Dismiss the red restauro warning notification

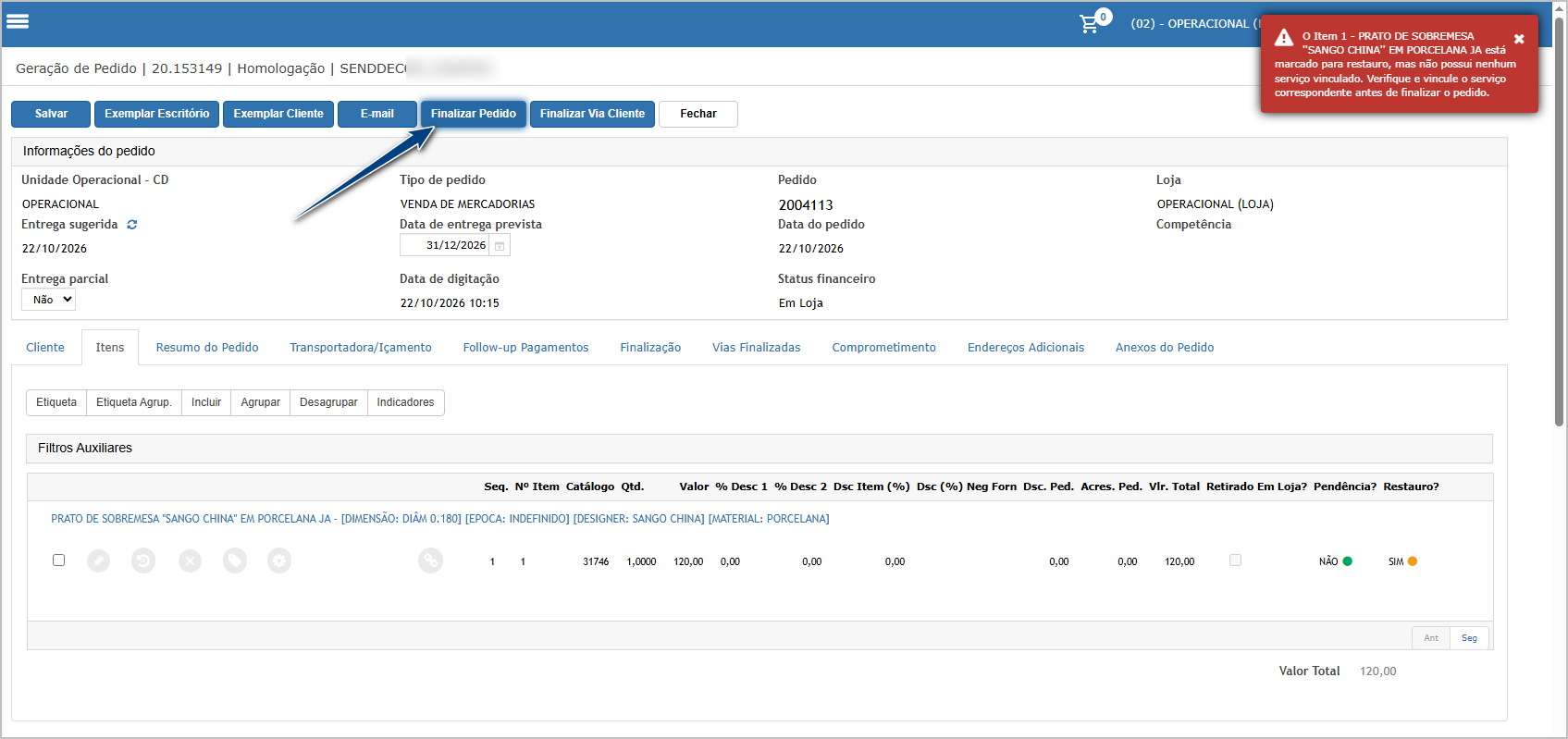1519,39
